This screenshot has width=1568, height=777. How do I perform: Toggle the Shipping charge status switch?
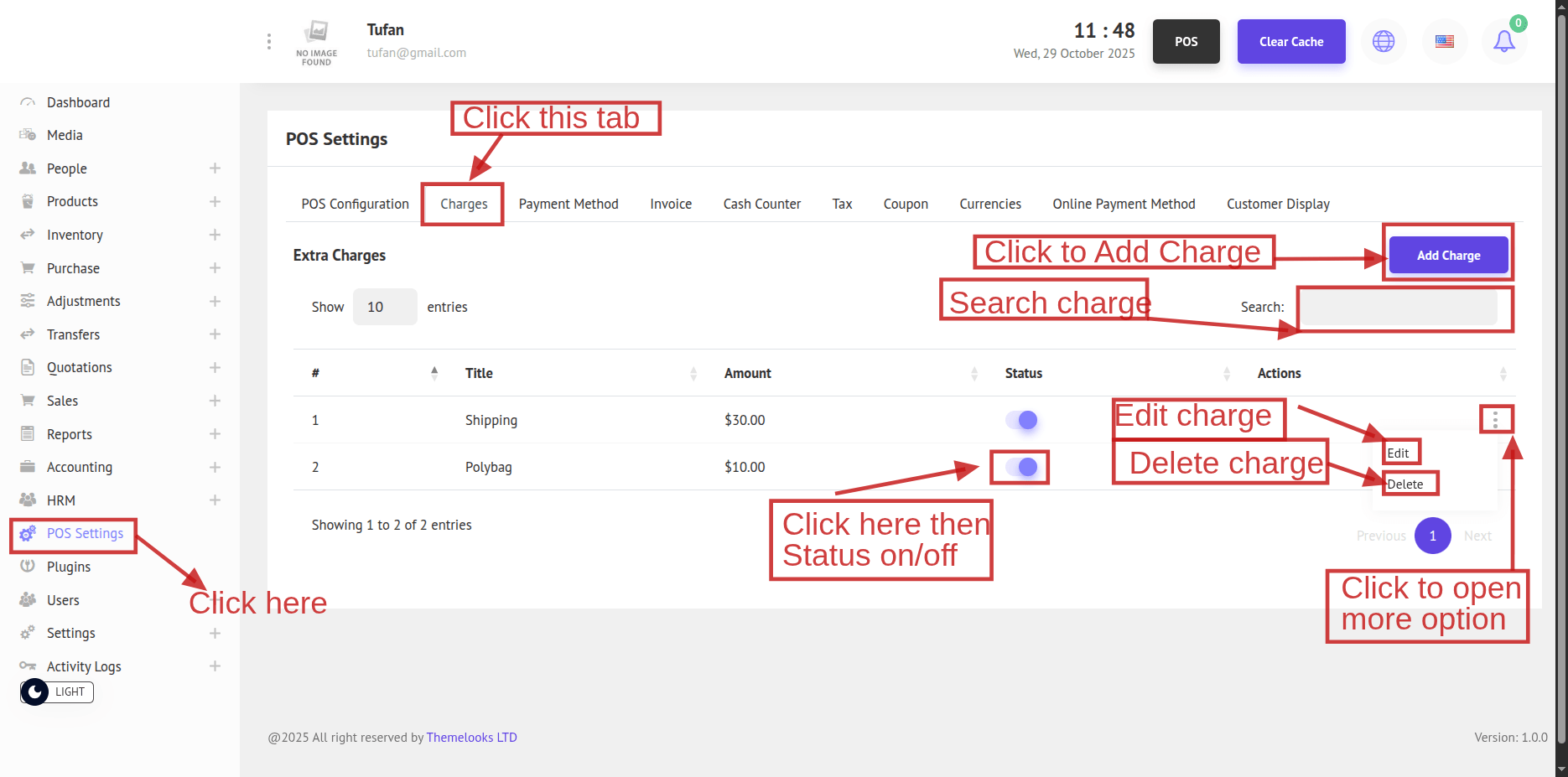click(1022, 420)
